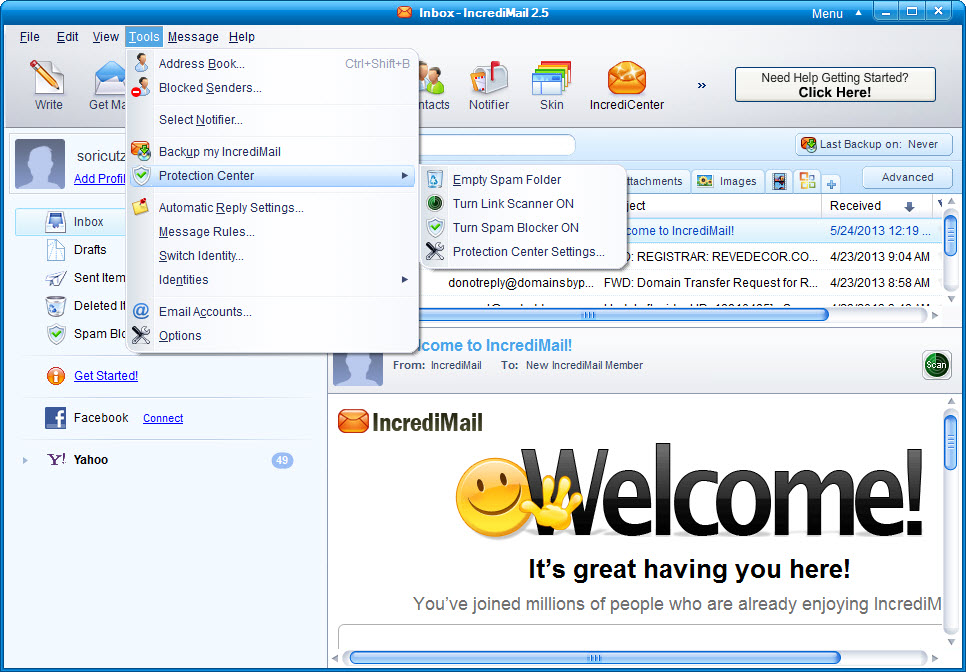
Task: Click the Deleted Items trash icon
Action: 56,306
